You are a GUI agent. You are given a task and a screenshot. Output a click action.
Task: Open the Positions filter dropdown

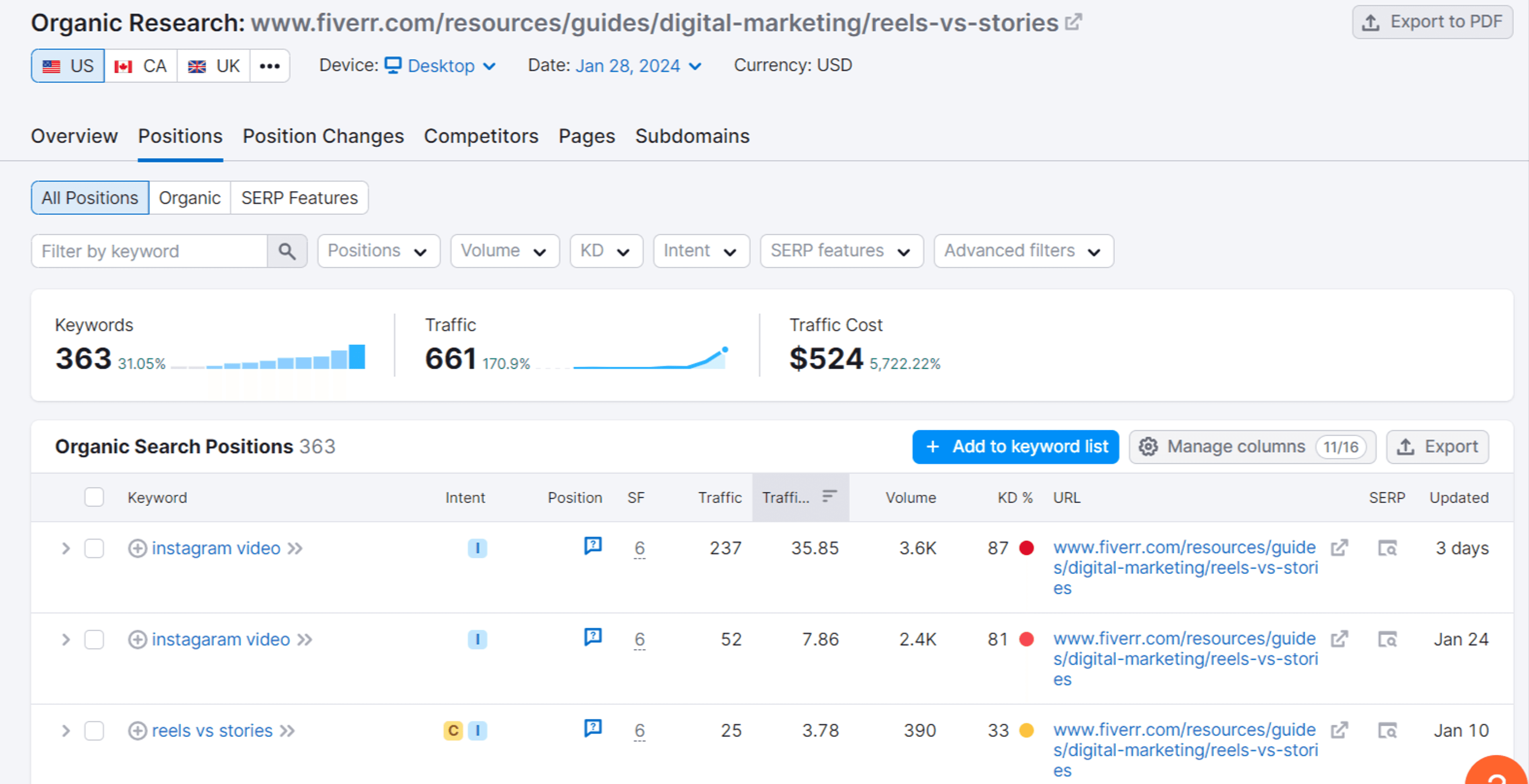(x=379, y=251)
